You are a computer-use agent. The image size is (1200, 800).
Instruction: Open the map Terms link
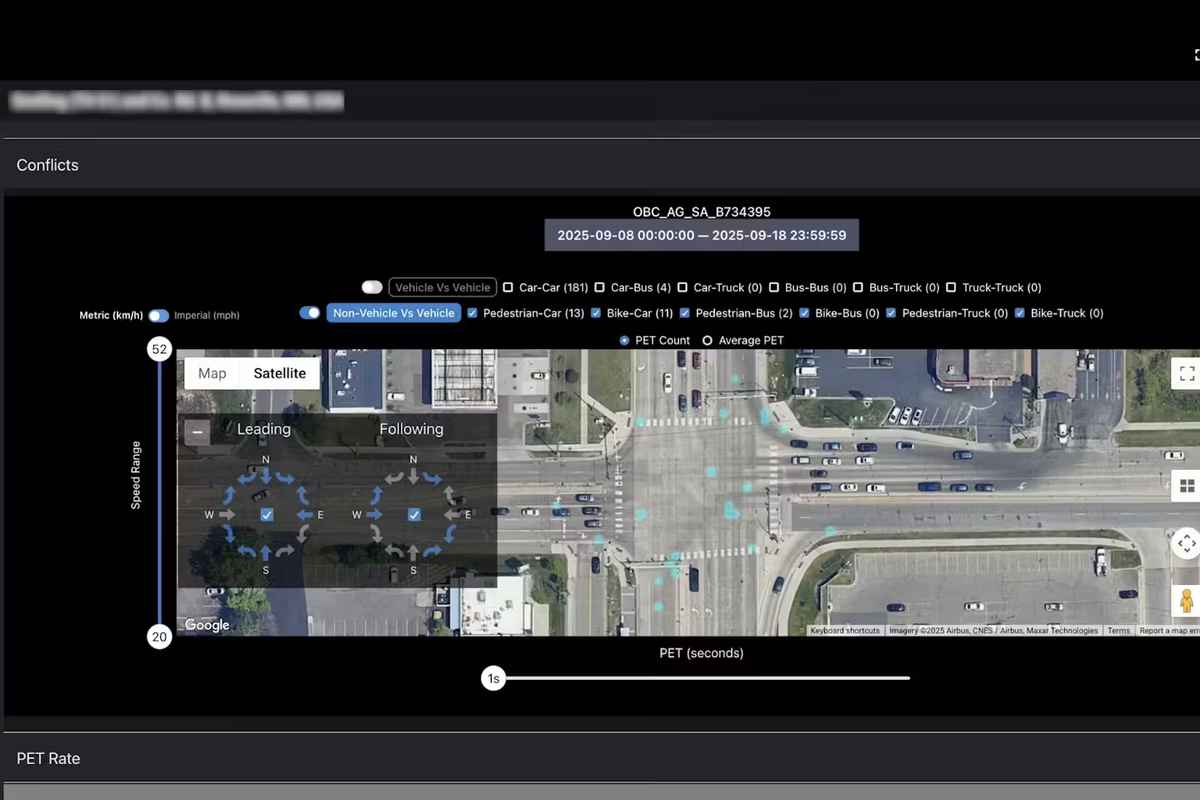click(x=1118, y=631)
